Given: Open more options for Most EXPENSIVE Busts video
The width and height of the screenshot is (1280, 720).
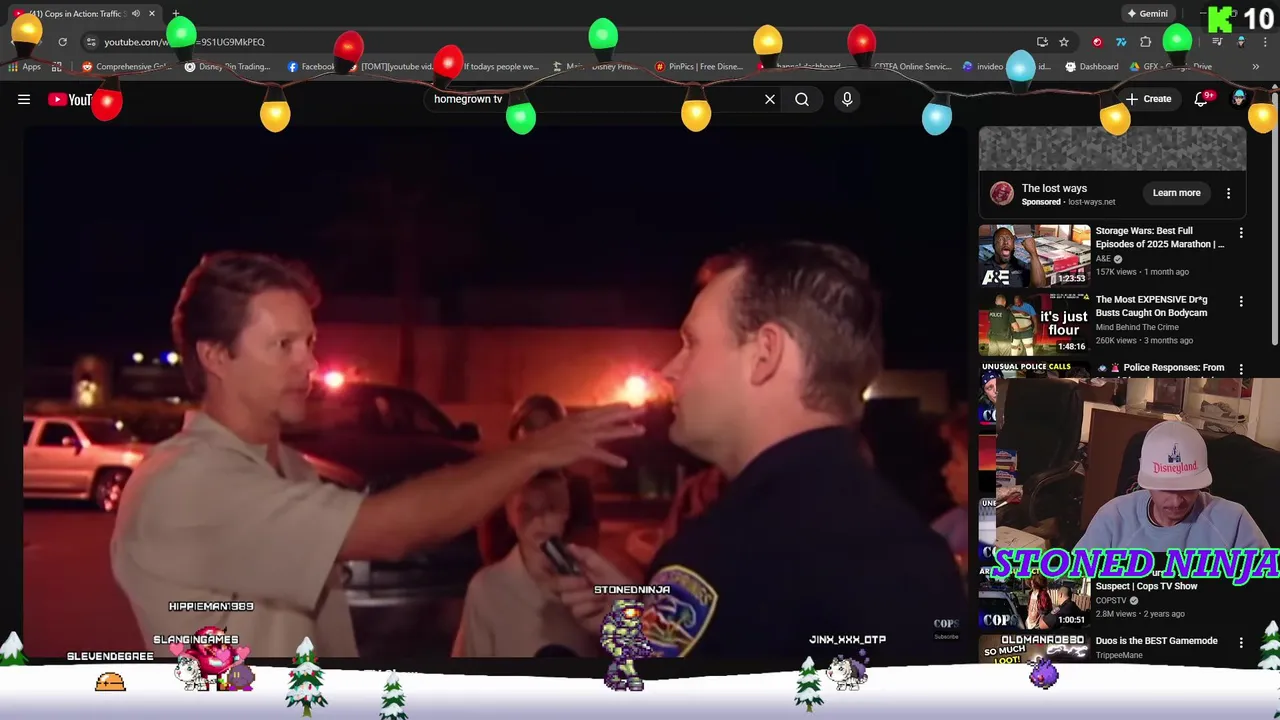Looking at the screenshot, I should tap(1241, 301).
